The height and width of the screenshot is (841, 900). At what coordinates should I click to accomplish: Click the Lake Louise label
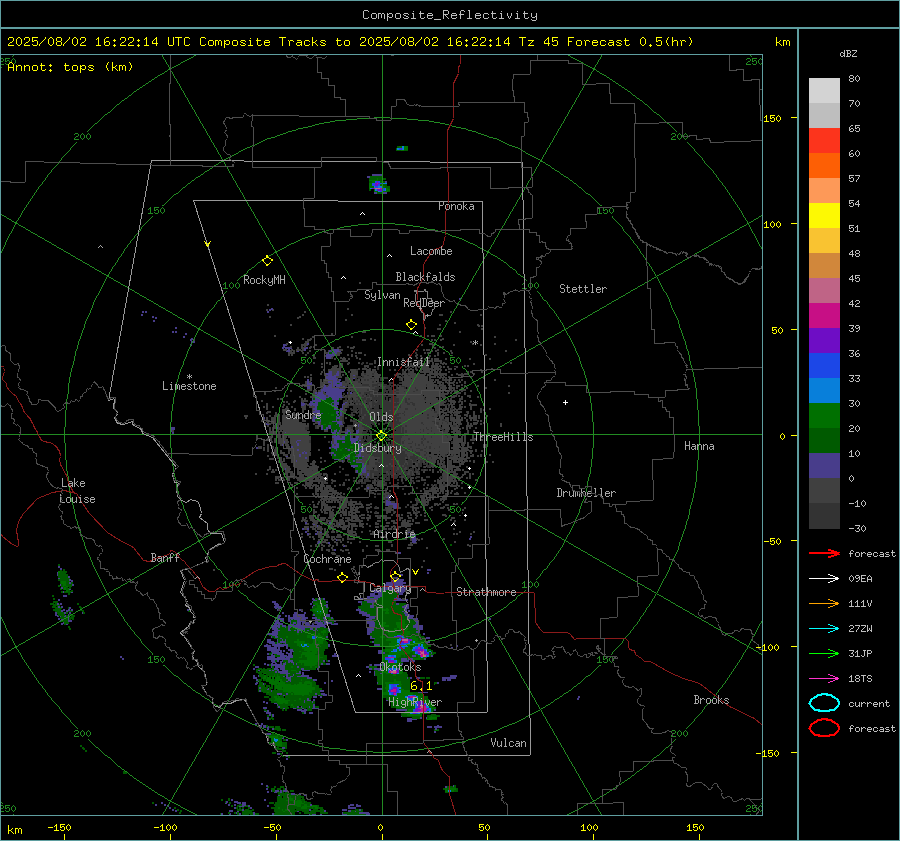(x=77, y=491)
